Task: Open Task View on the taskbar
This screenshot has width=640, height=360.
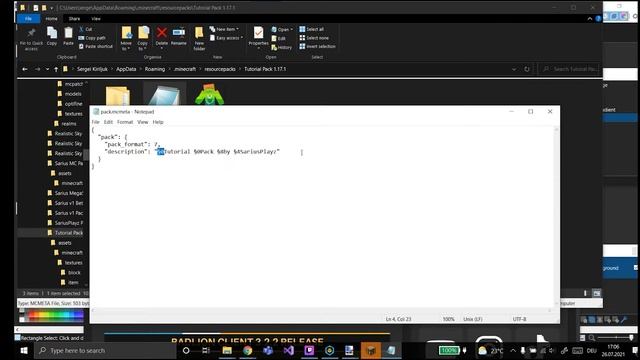Action: point(206,351)
